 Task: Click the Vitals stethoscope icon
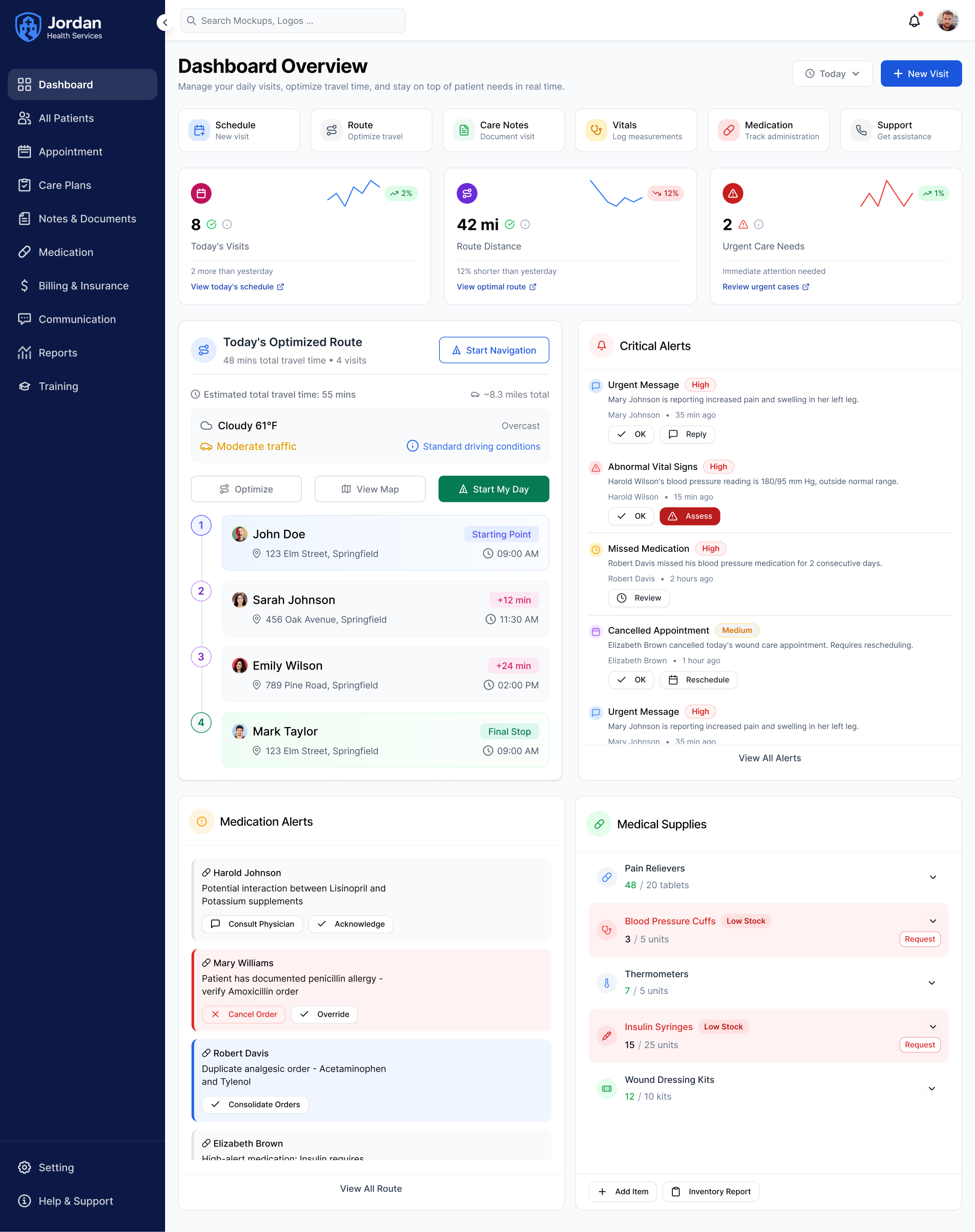tap(597, 130)
